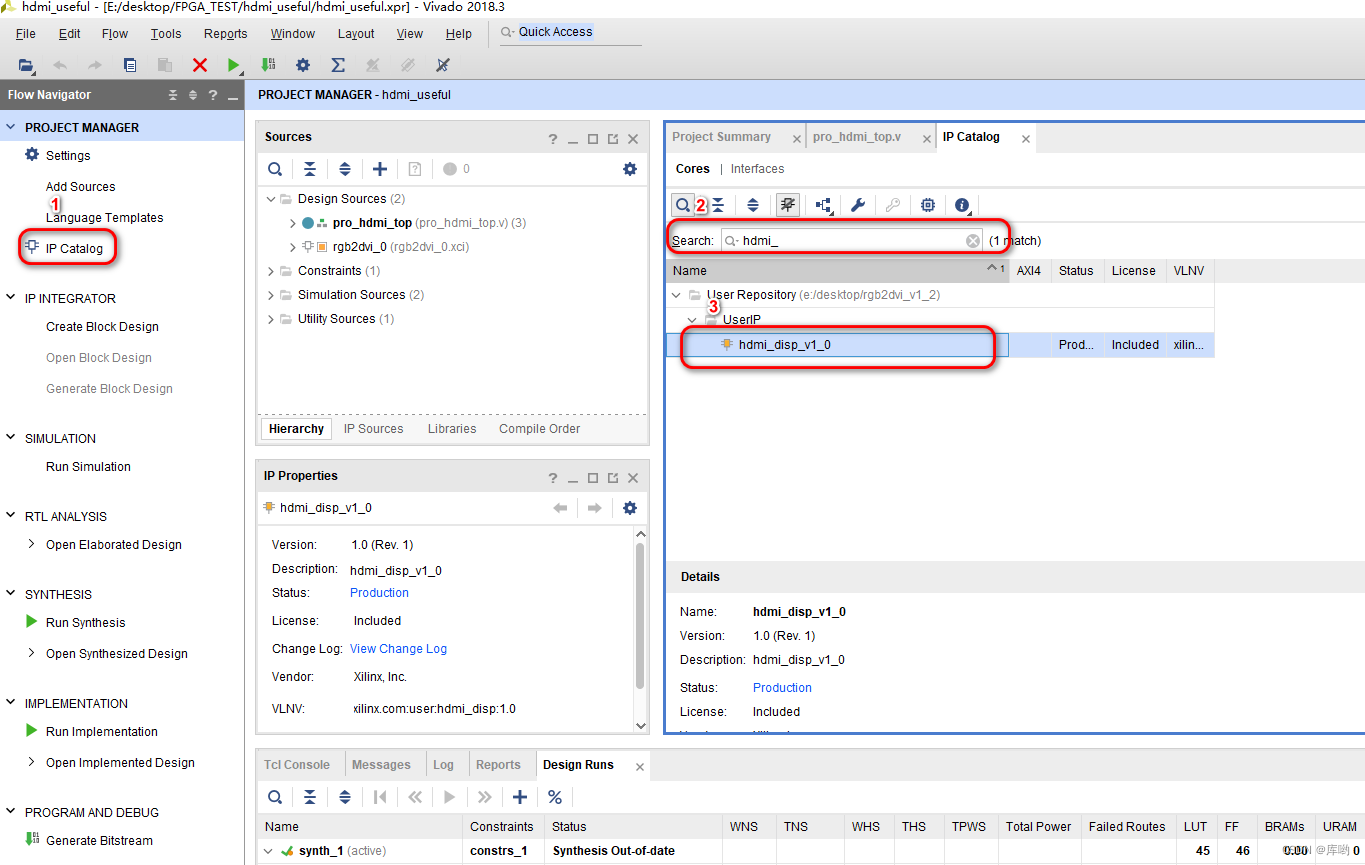Expand the pro_hdmi_top source node
1365x865 pixels.
292,223
